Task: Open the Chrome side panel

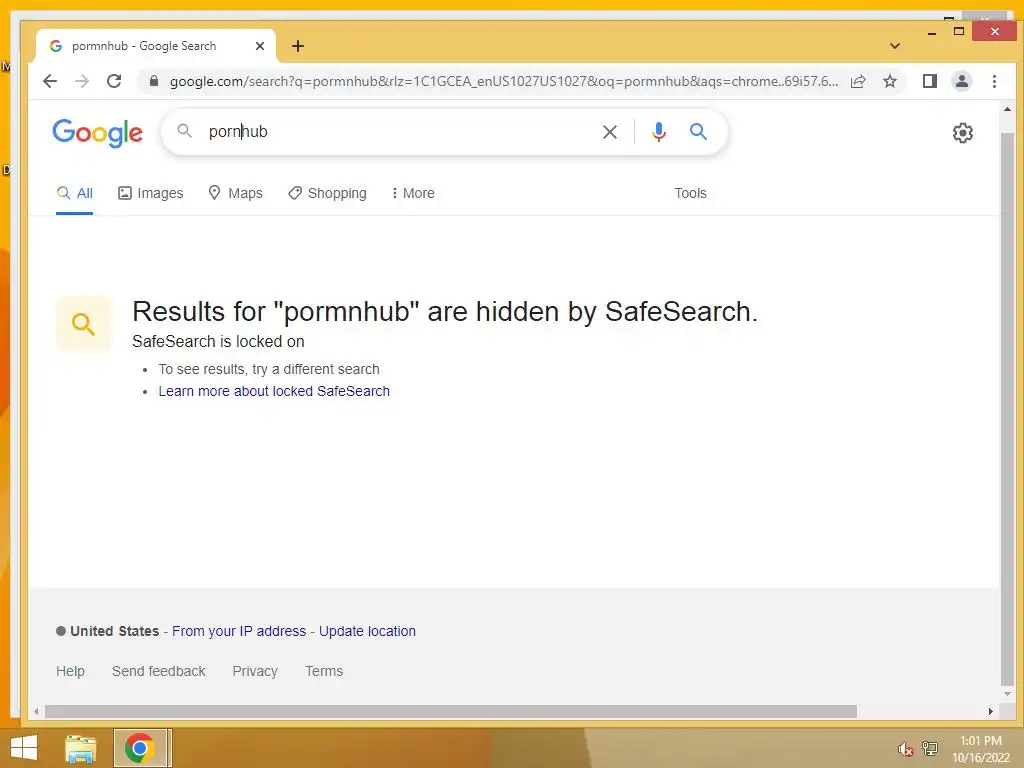Action: (x=929, y=81)
